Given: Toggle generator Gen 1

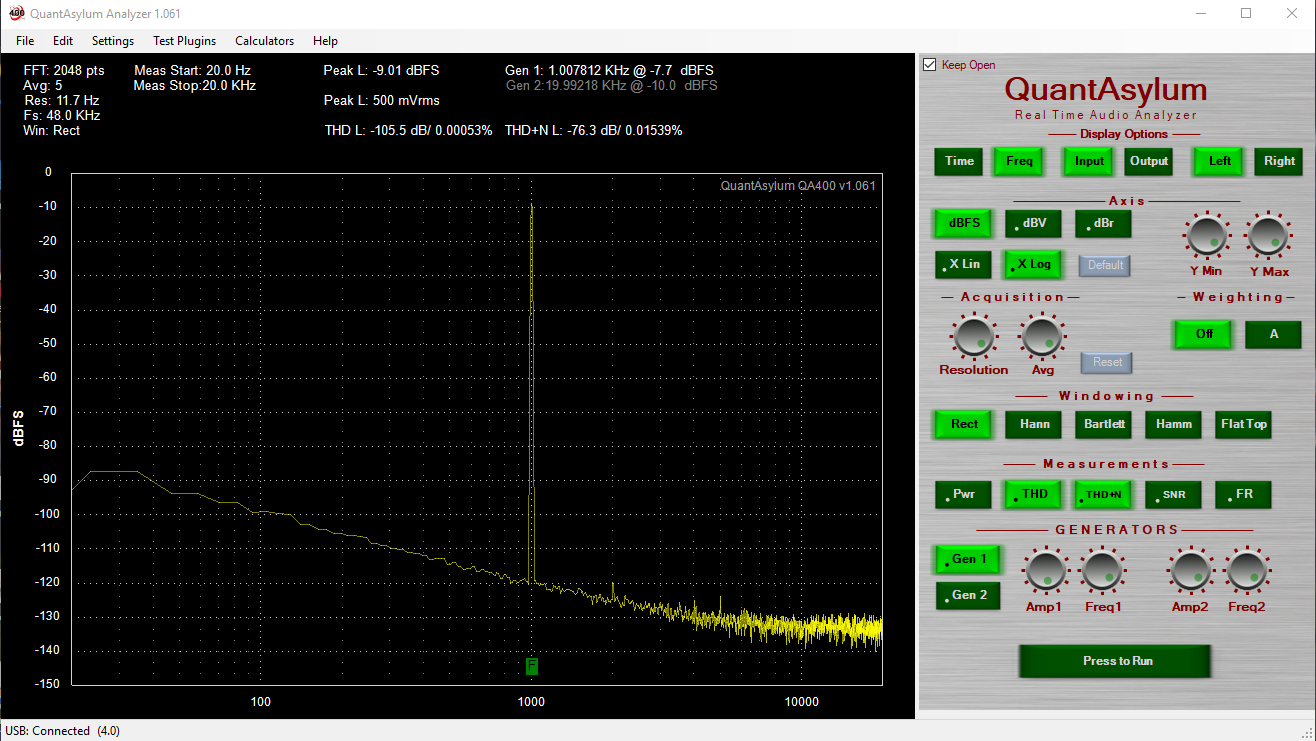Looking at the screenshot, I should (969, 560).
